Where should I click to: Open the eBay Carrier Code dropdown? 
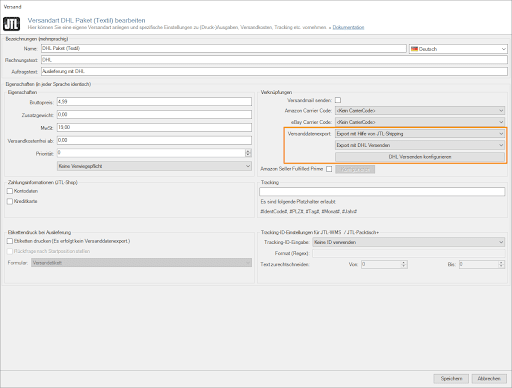(x=420, y=122)
